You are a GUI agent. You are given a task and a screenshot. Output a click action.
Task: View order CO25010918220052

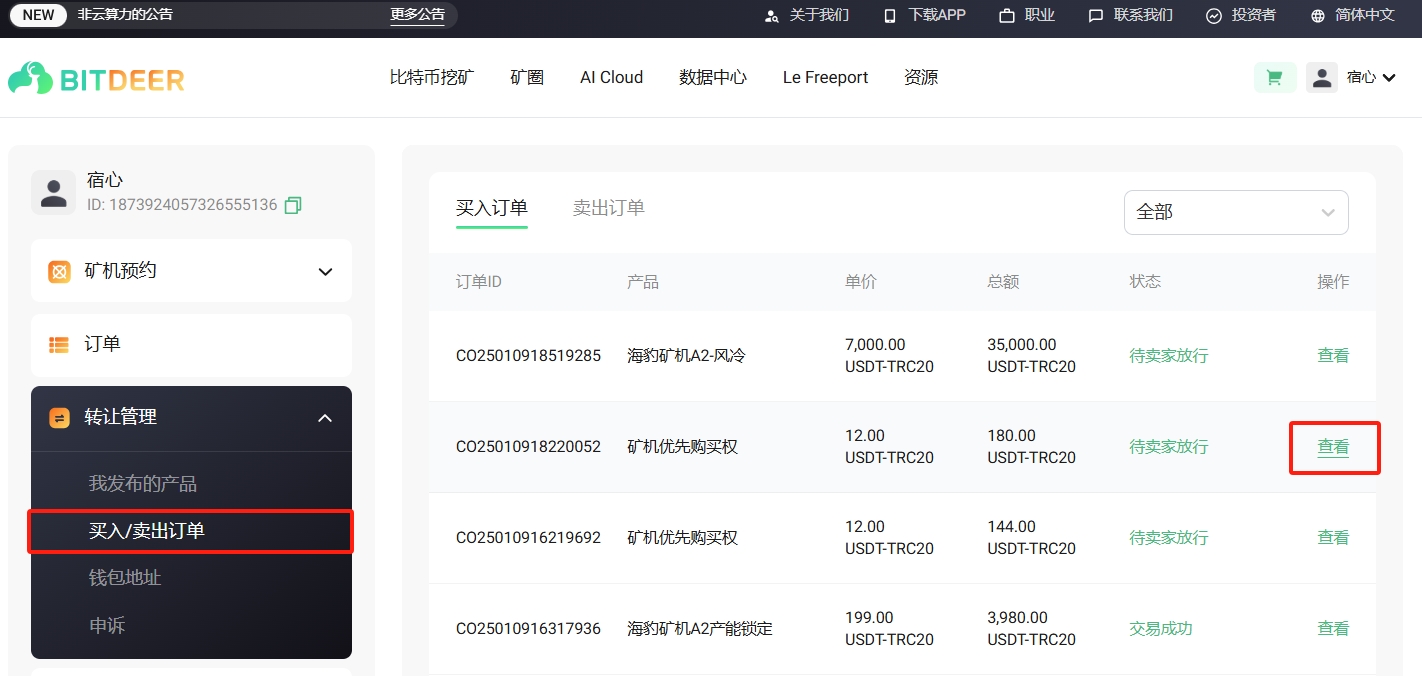click(x=1333, y=447)
